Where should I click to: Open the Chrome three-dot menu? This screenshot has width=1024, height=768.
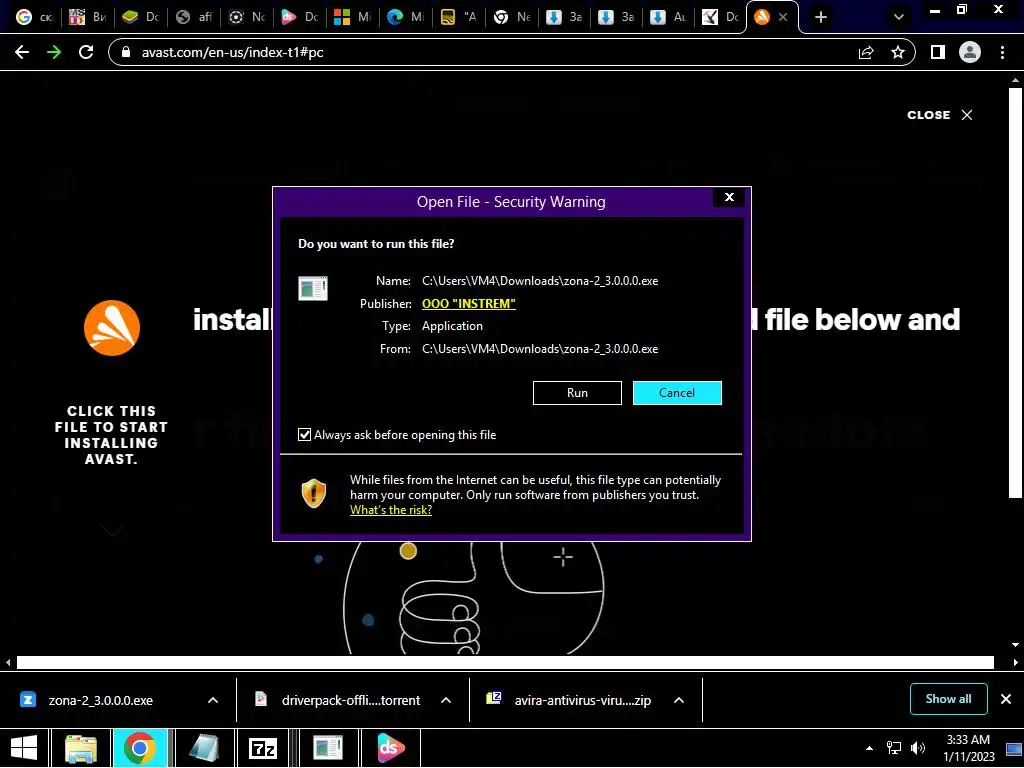pyautogui.click(x=1002, y=52)
